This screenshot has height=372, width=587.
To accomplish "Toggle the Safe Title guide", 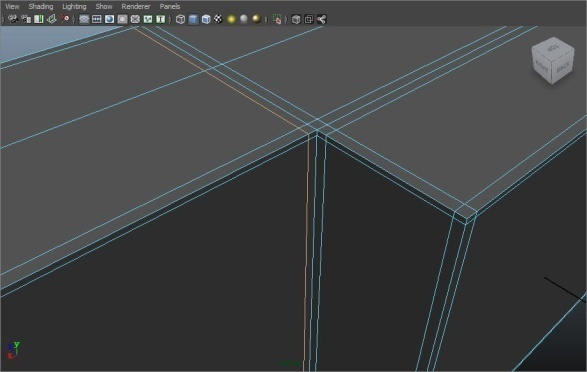I will 160,19.
